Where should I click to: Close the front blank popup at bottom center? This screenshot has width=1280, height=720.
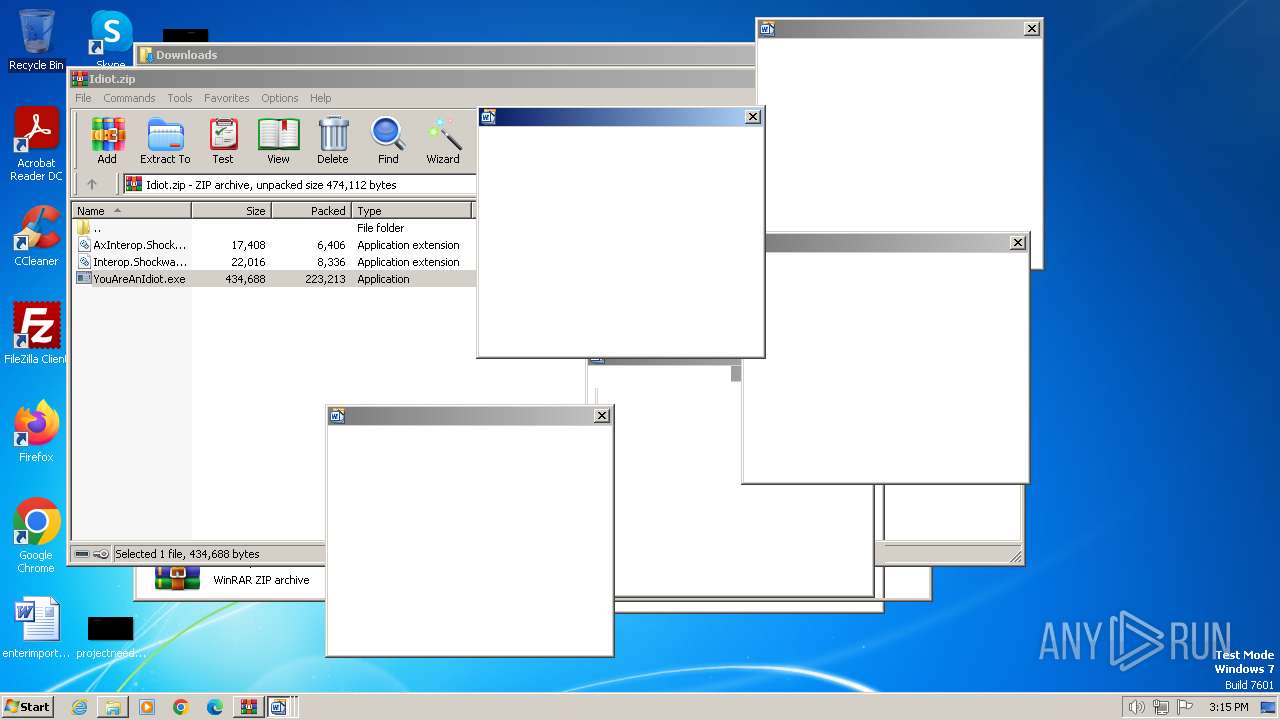coord(601,416)
